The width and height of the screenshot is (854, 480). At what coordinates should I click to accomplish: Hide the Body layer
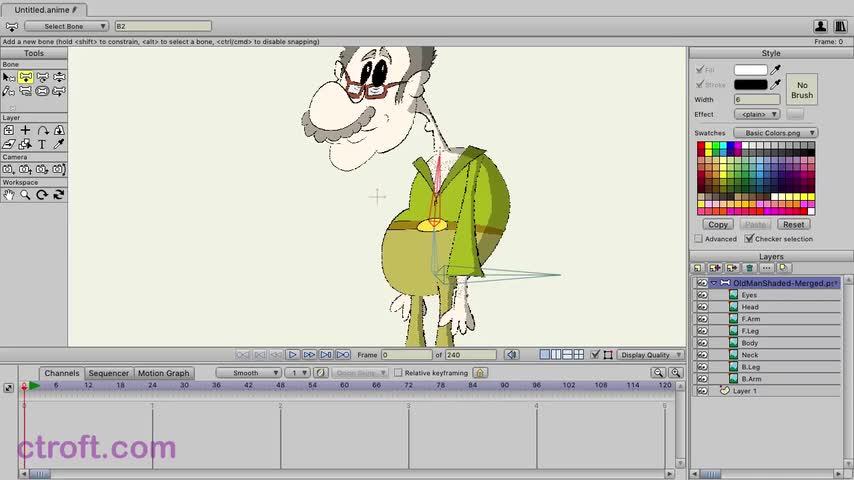[703, 343]
